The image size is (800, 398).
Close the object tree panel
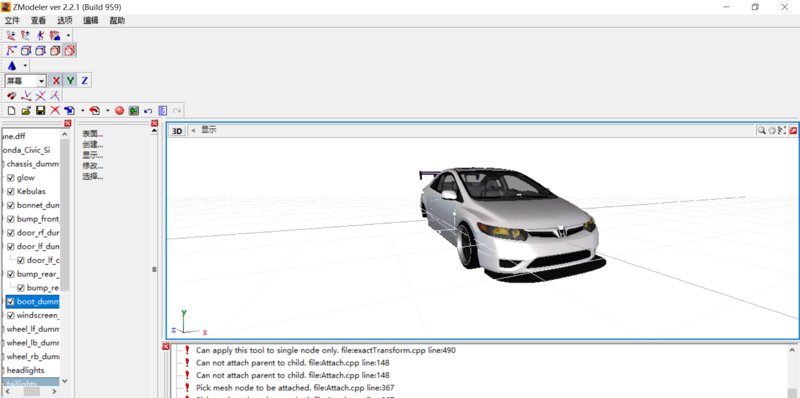68,123
